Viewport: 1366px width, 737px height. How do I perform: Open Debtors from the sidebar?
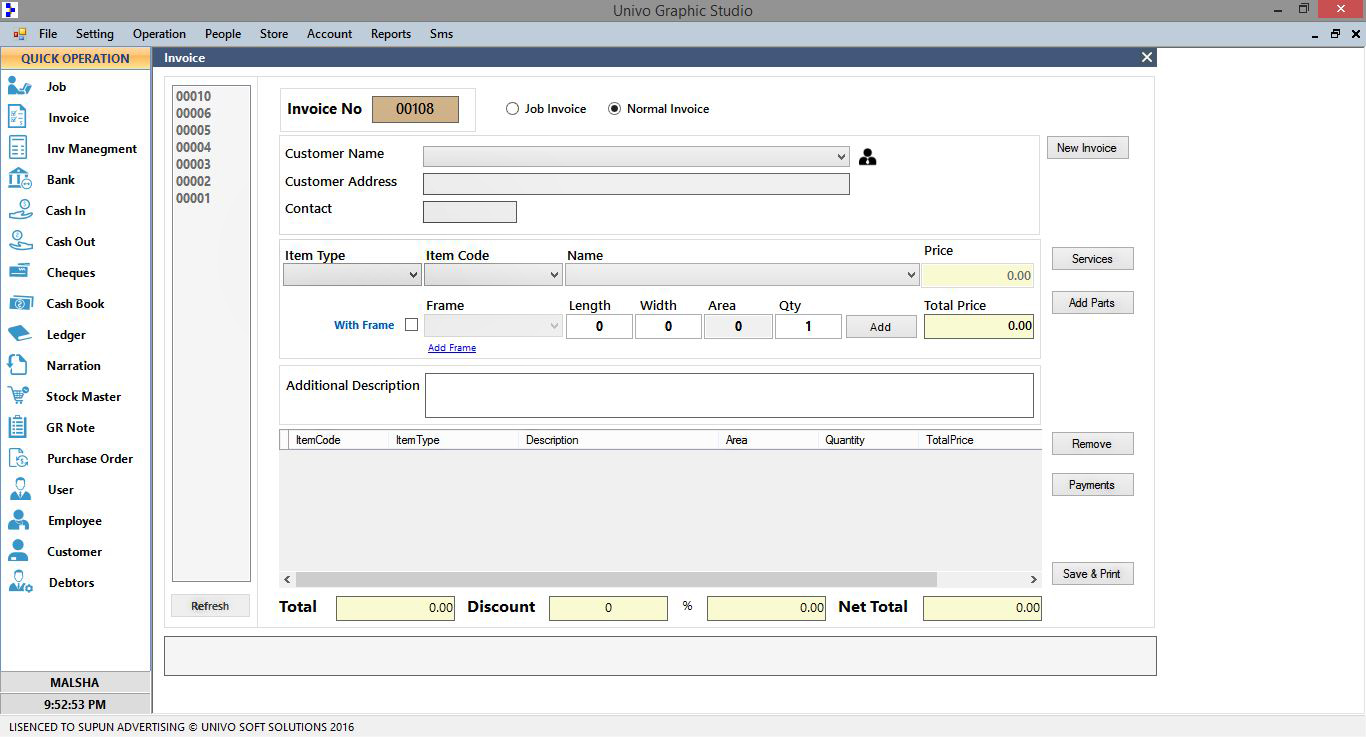click(x=71, y=583)
